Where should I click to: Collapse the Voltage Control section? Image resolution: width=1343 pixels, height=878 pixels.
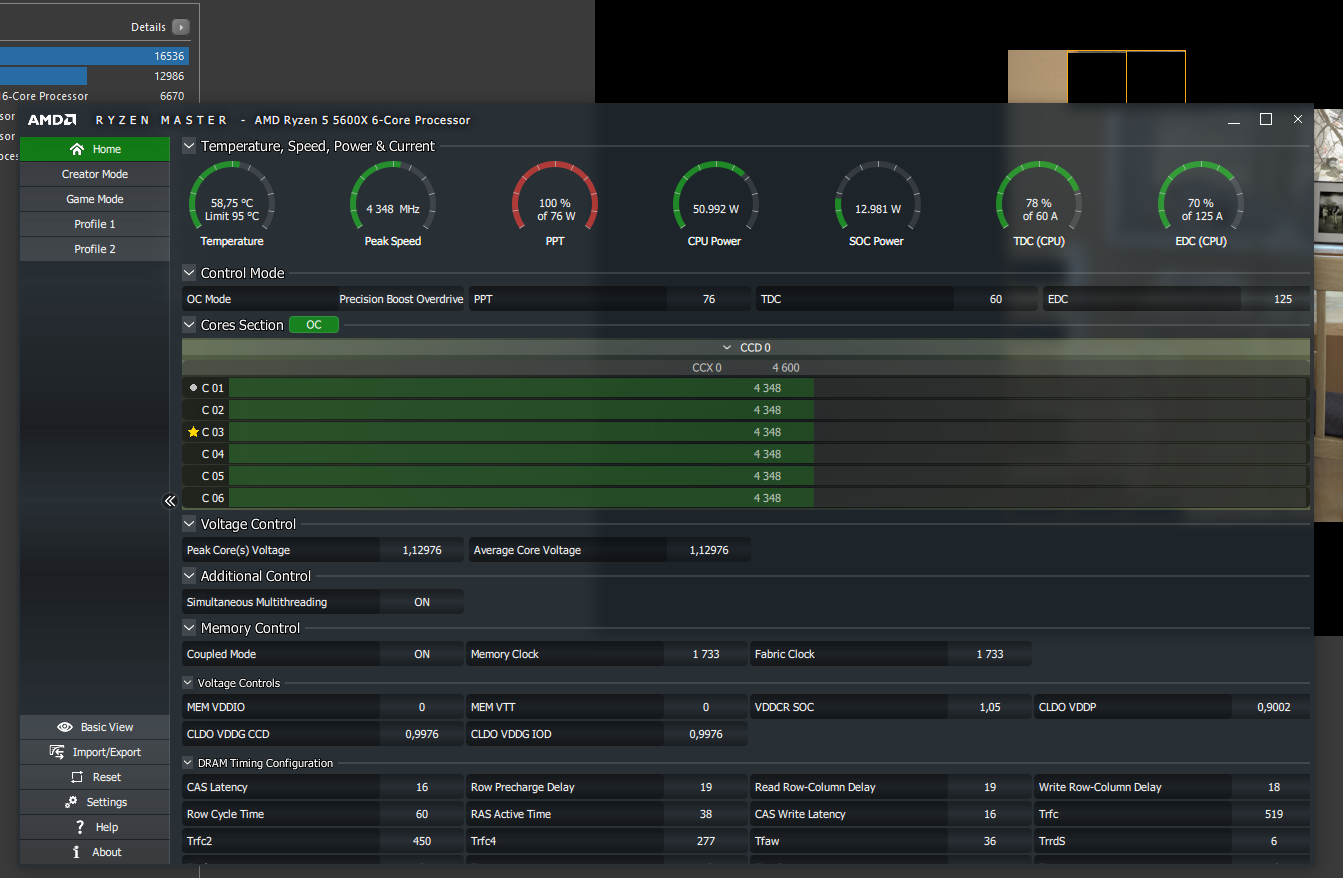[x=189, y=524]
